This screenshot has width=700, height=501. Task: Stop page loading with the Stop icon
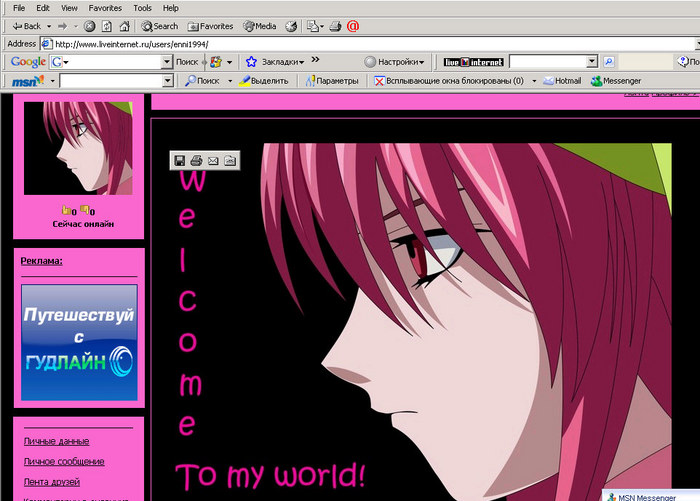coord(89,26)
